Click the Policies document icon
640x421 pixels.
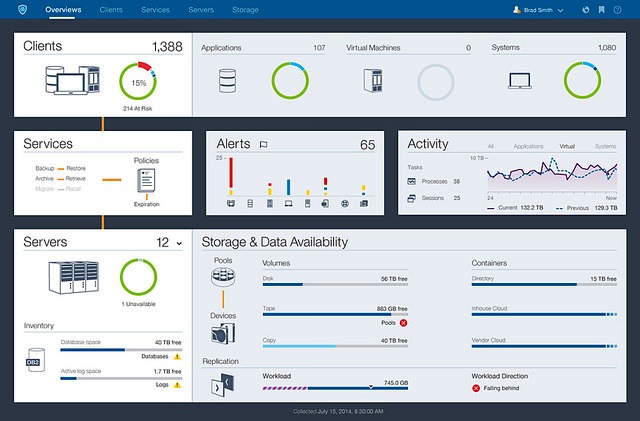146,181
